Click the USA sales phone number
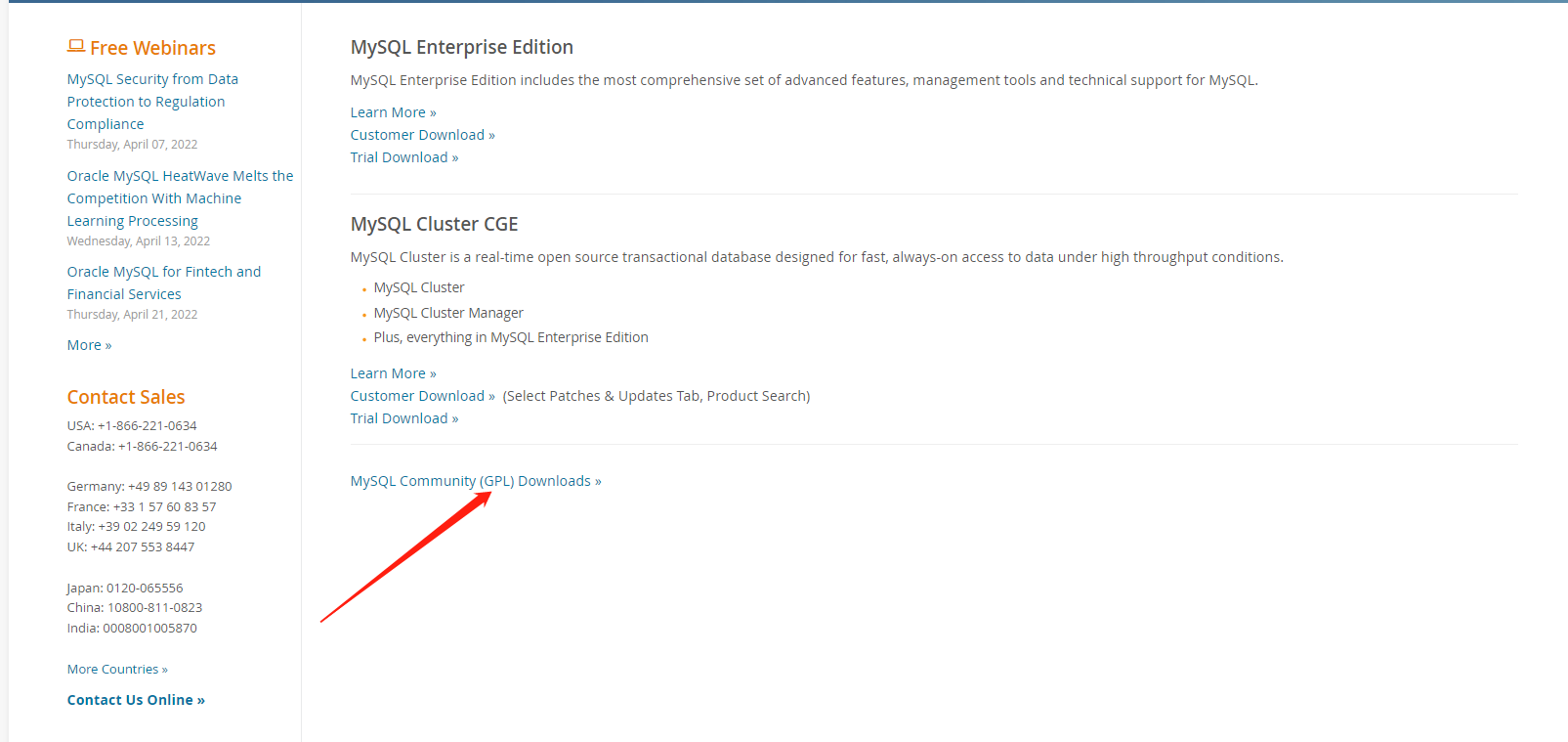This screenshot has width=1568, height=742. 148,426
